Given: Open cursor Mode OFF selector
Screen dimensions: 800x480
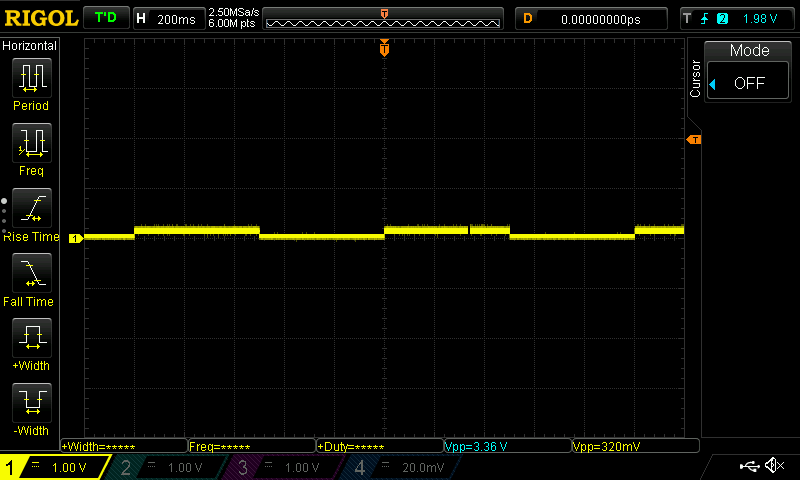Looking at the screenshot, I should pyautogui.click(x=748, y=83).
